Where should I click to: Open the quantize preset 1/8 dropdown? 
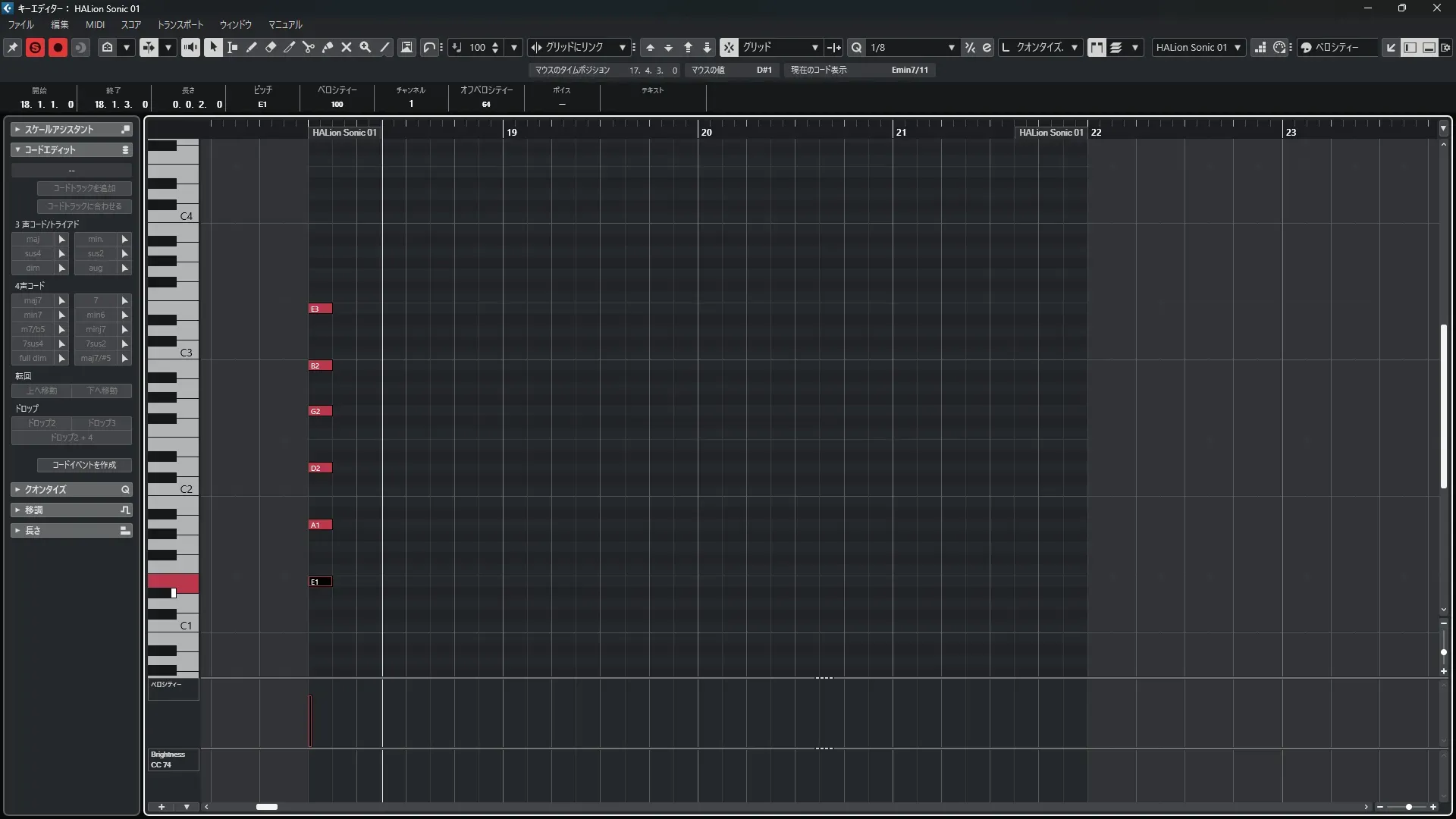click(951, 47)
